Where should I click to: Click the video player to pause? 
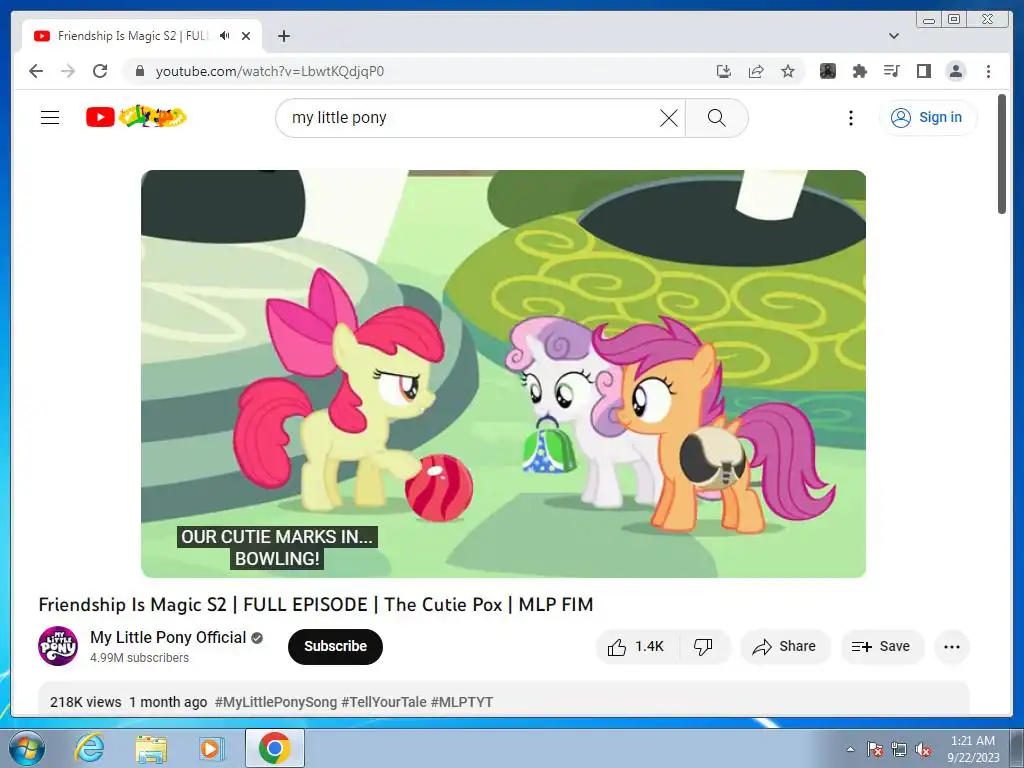[503, 374]
